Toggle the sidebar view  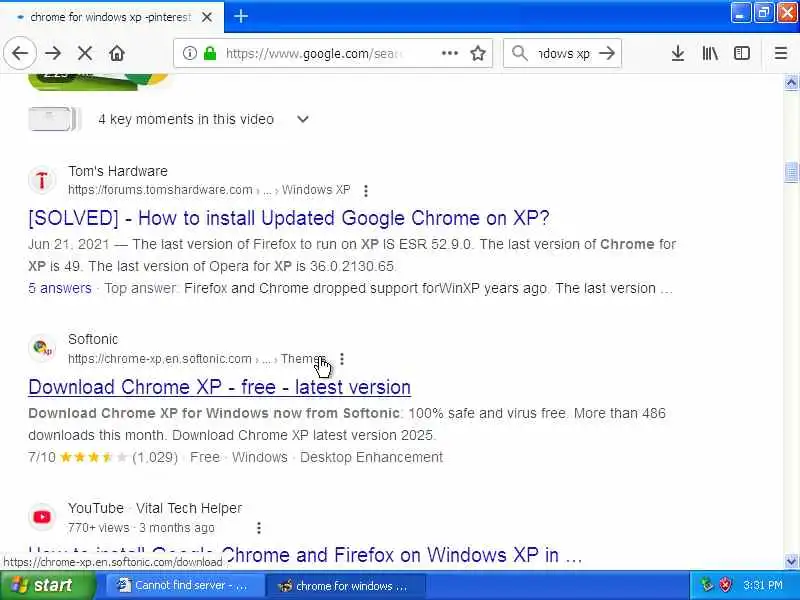pos(741,53)
